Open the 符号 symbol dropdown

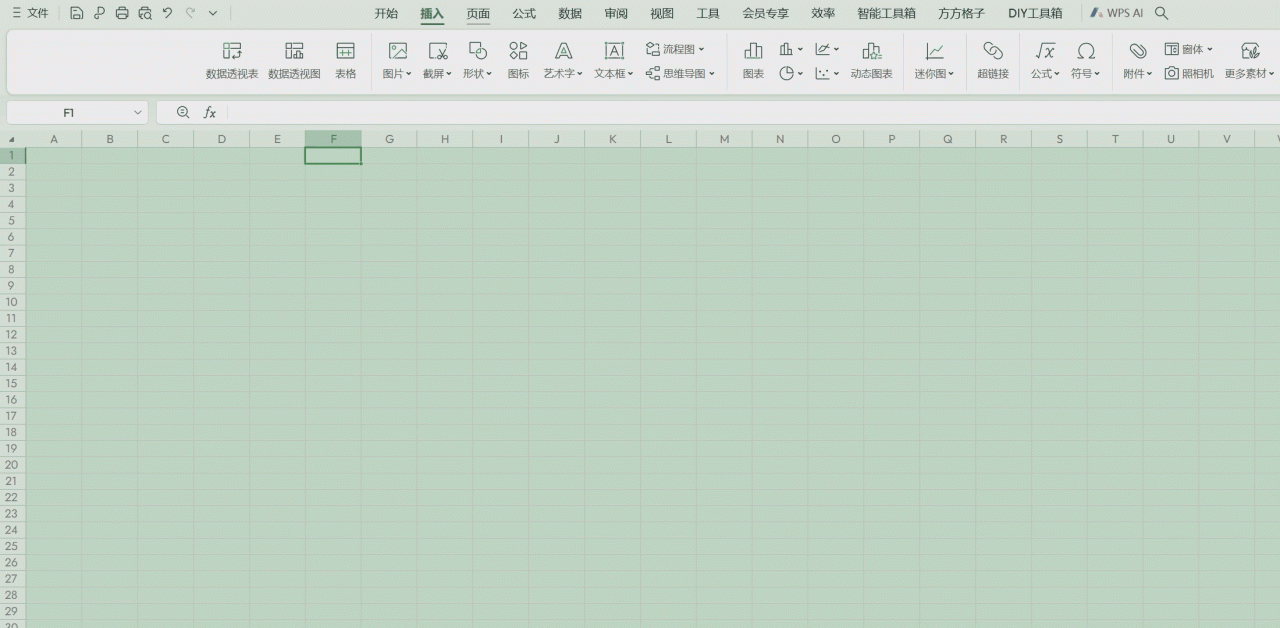pyautogui.click(x=1085, y=61)
